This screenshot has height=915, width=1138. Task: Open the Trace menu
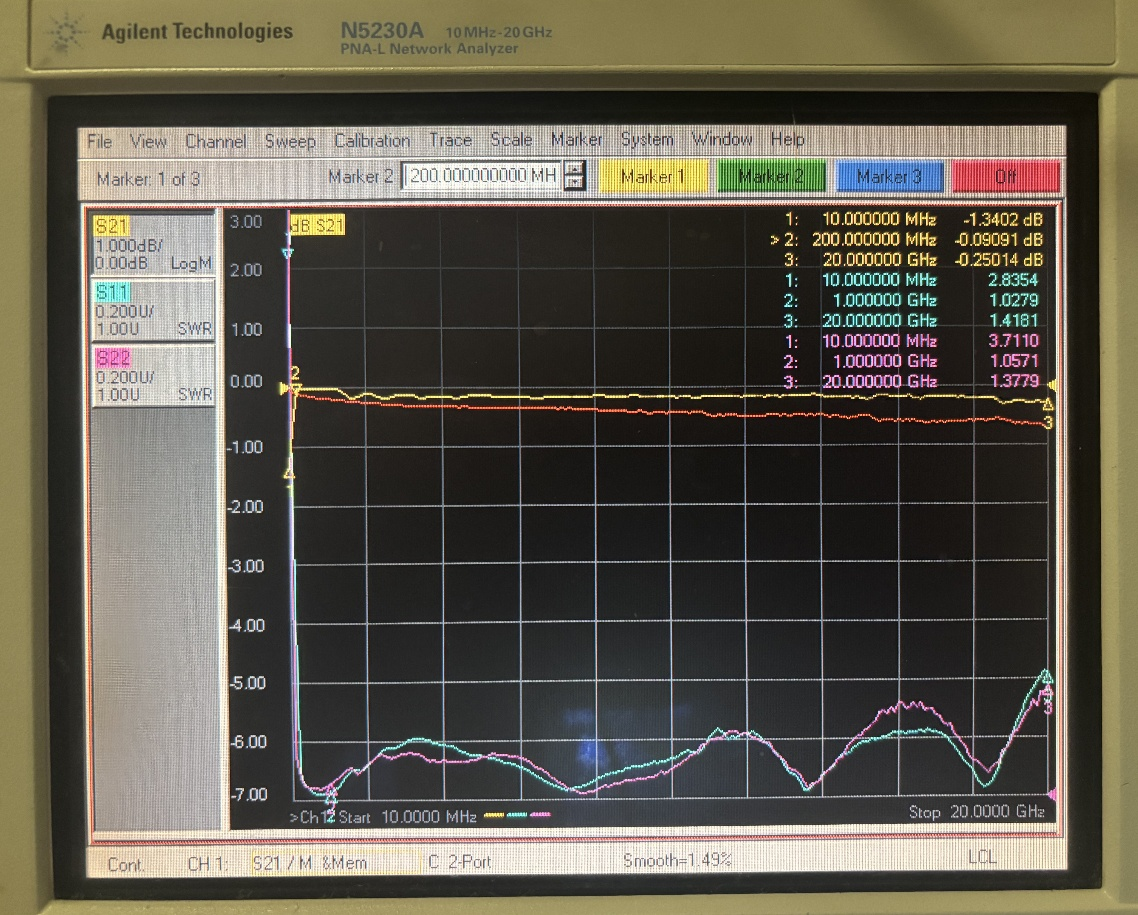(450, 141)
